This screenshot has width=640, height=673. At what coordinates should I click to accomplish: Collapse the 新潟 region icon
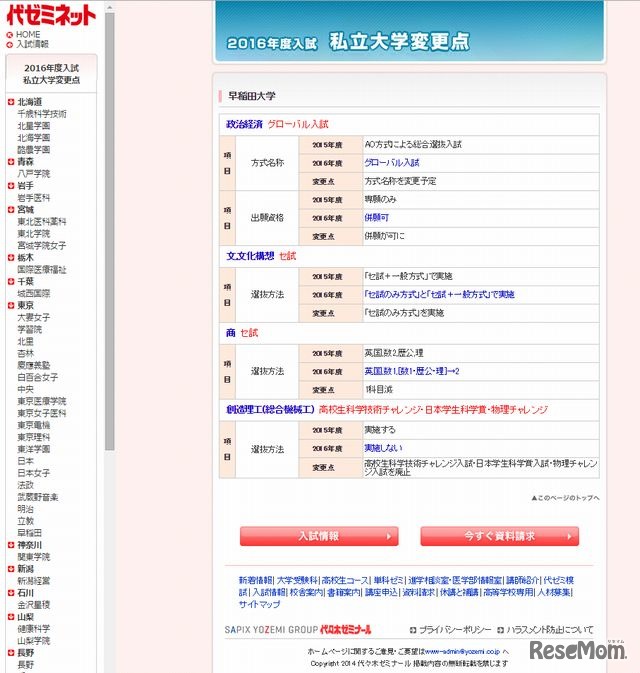click(x=11, y=569)
